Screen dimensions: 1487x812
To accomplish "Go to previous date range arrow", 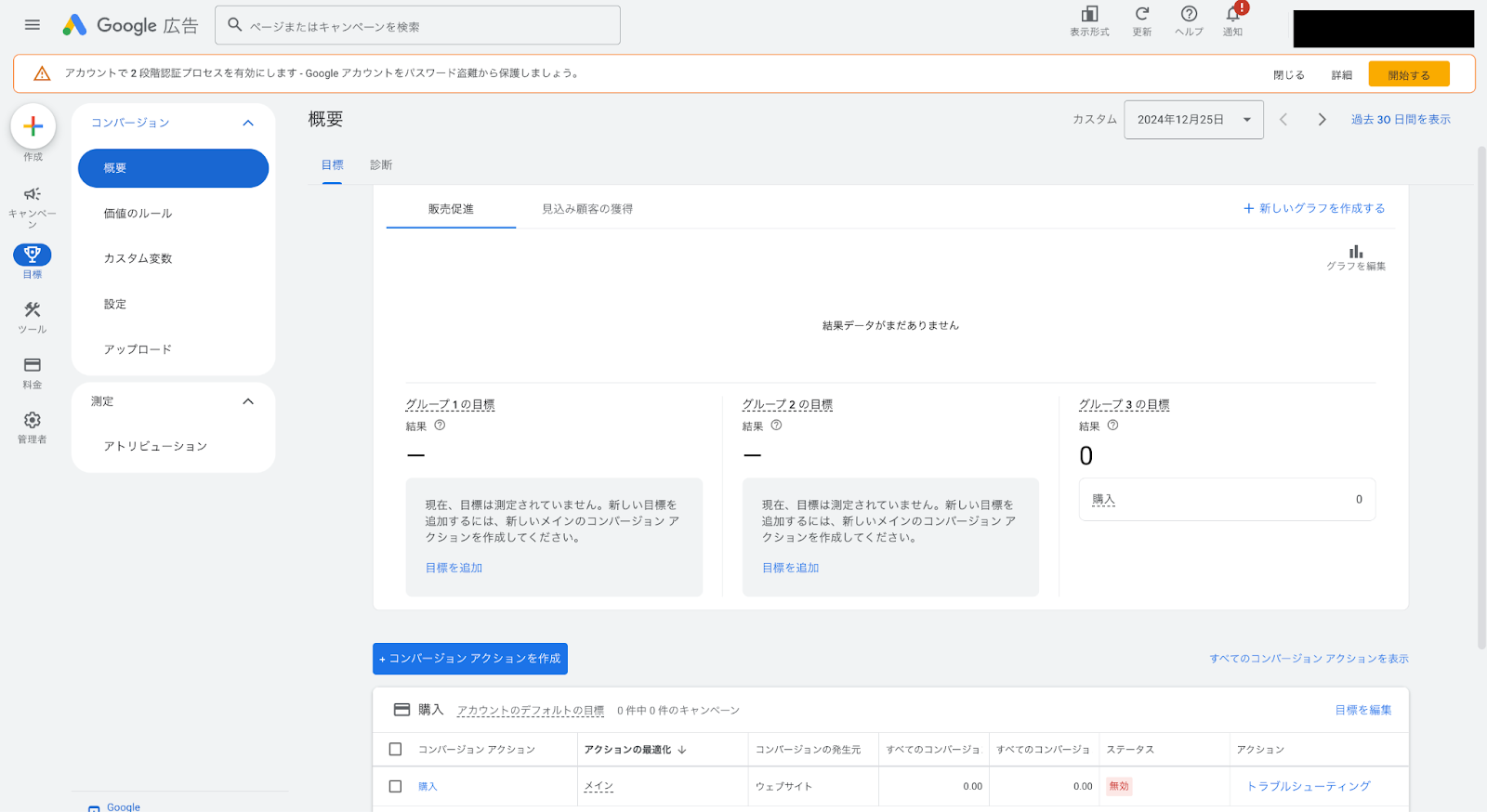I will (1283, 120).
